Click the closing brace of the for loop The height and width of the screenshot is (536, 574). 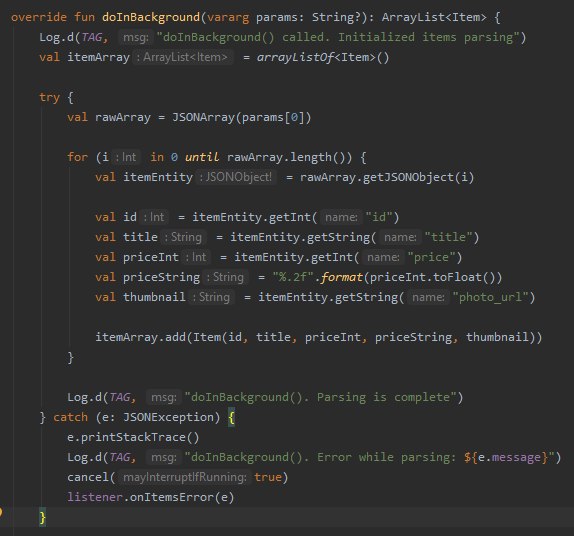point(71,357)
